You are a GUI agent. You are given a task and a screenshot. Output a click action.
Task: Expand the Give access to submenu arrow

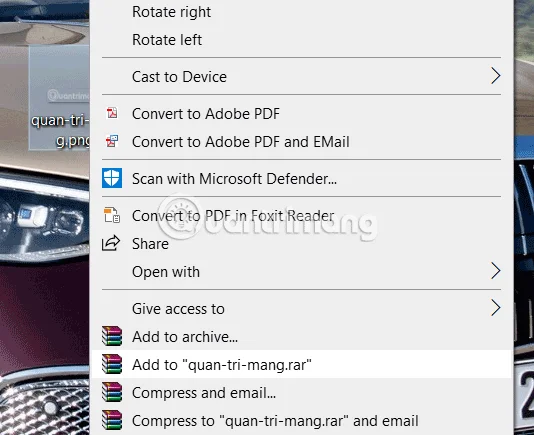pyautogui.click(x=496, y=308)
